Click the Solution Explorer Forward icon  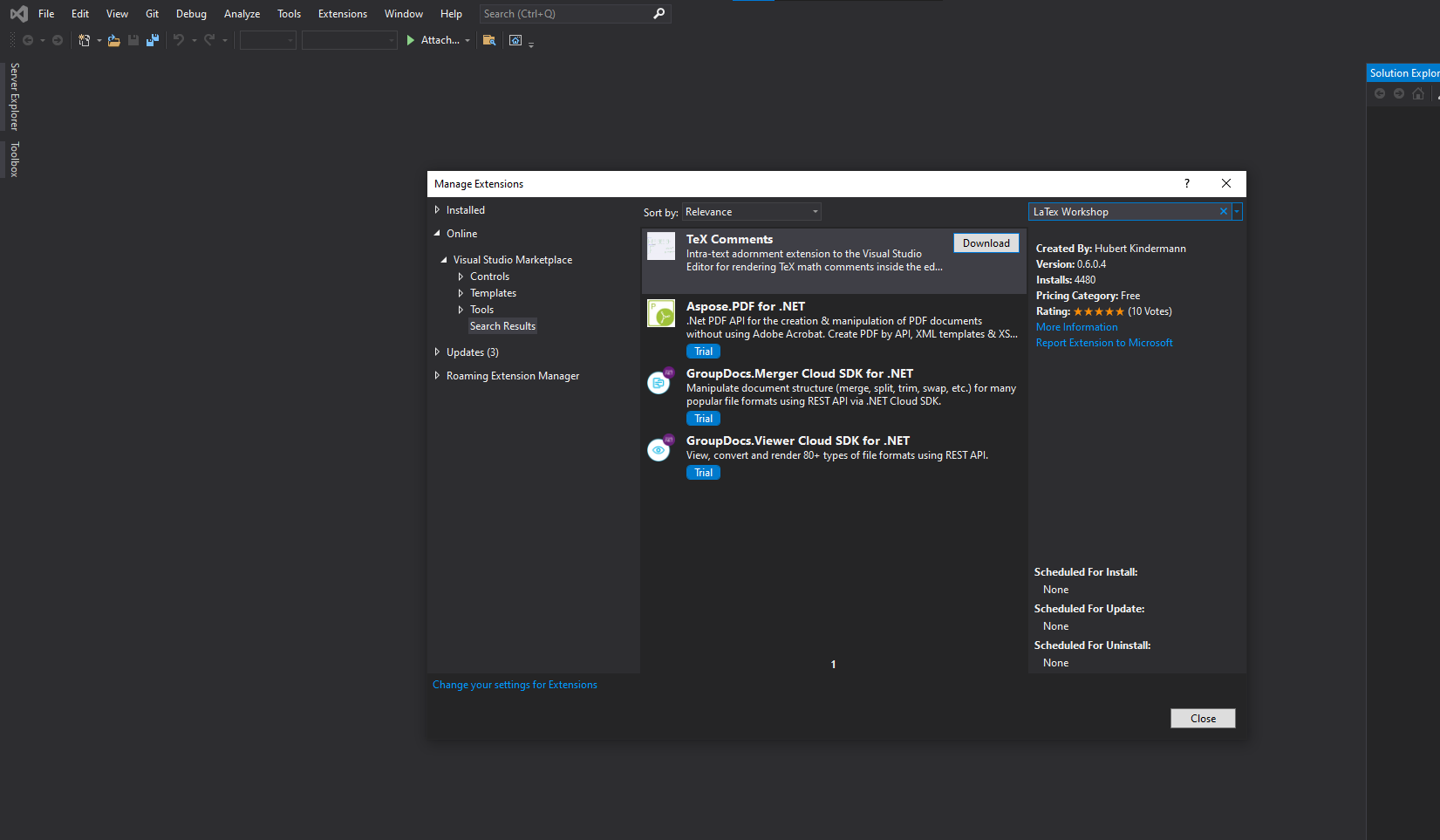click(x=1399, y=93)
